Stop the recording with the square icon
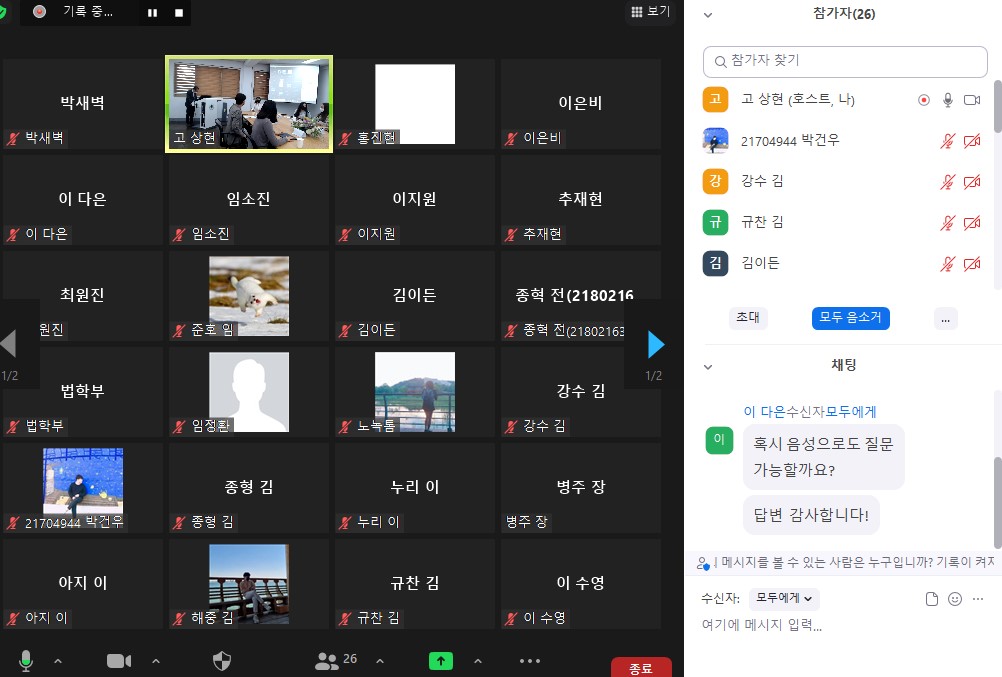 pos(179,13)
